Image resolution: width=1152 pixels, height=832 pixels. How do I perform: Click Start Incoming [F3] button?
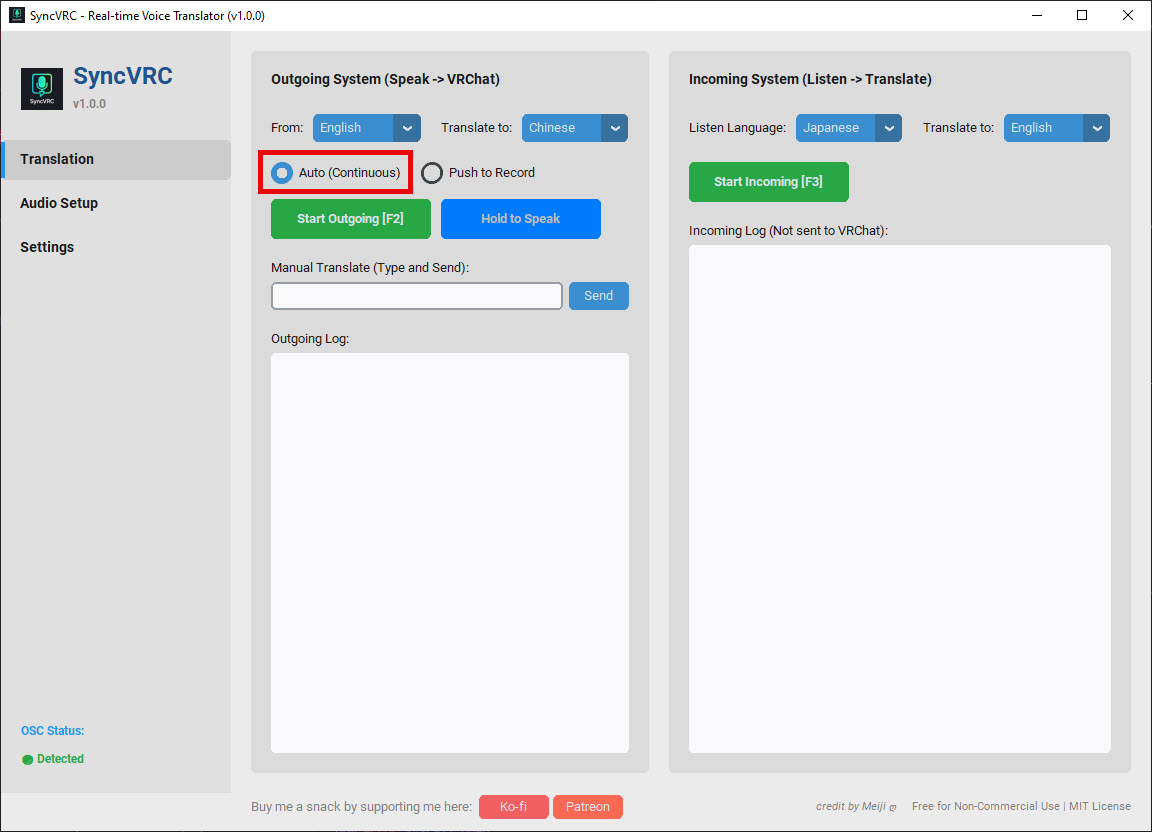[x=768, y=182]
